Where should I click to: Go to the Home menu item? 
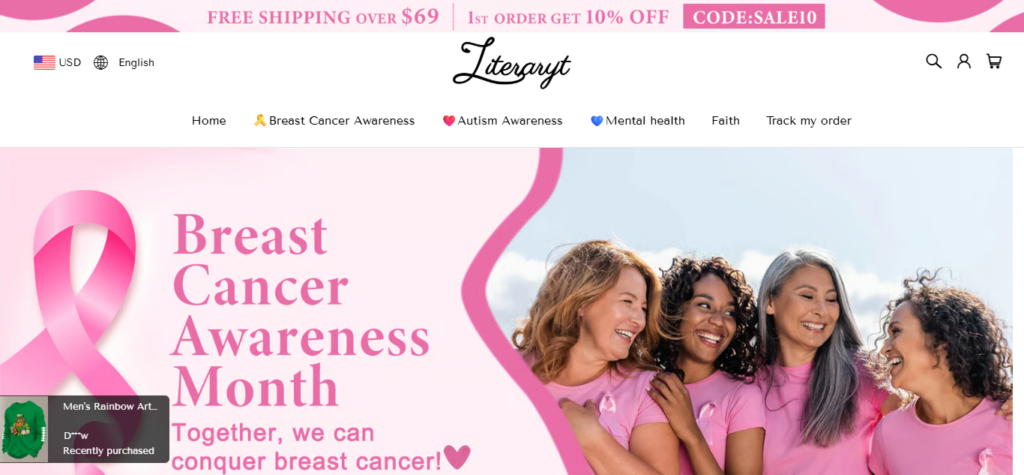tap(209, 121)
